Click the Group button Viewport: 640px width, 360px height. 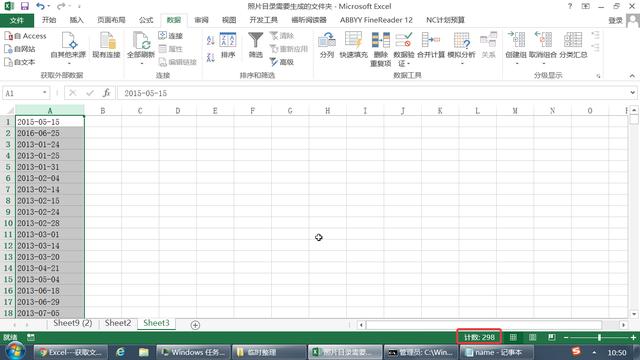point(516,47)
